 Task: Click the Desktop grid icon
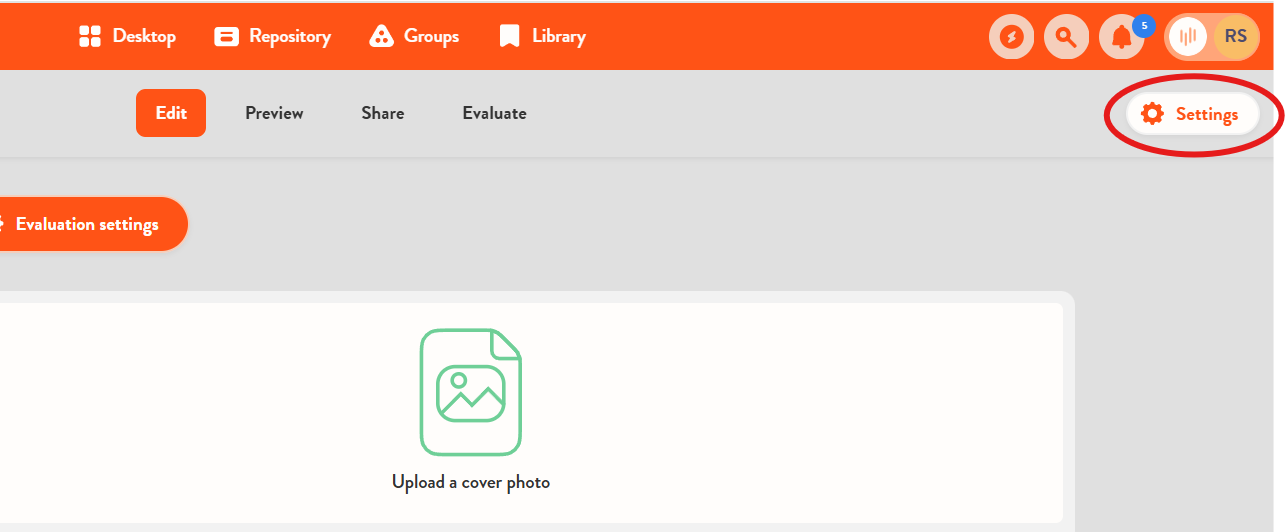(90, 37)
